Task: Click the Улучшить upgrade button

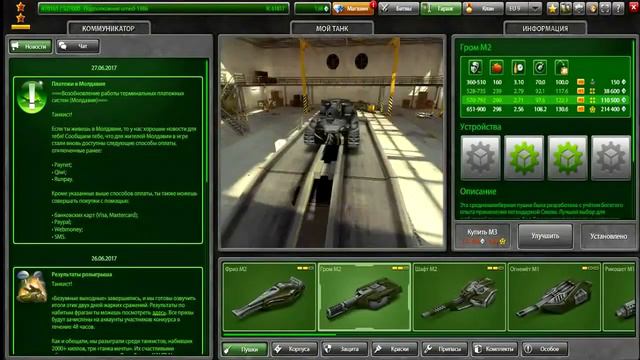Action: pos(545,236)
